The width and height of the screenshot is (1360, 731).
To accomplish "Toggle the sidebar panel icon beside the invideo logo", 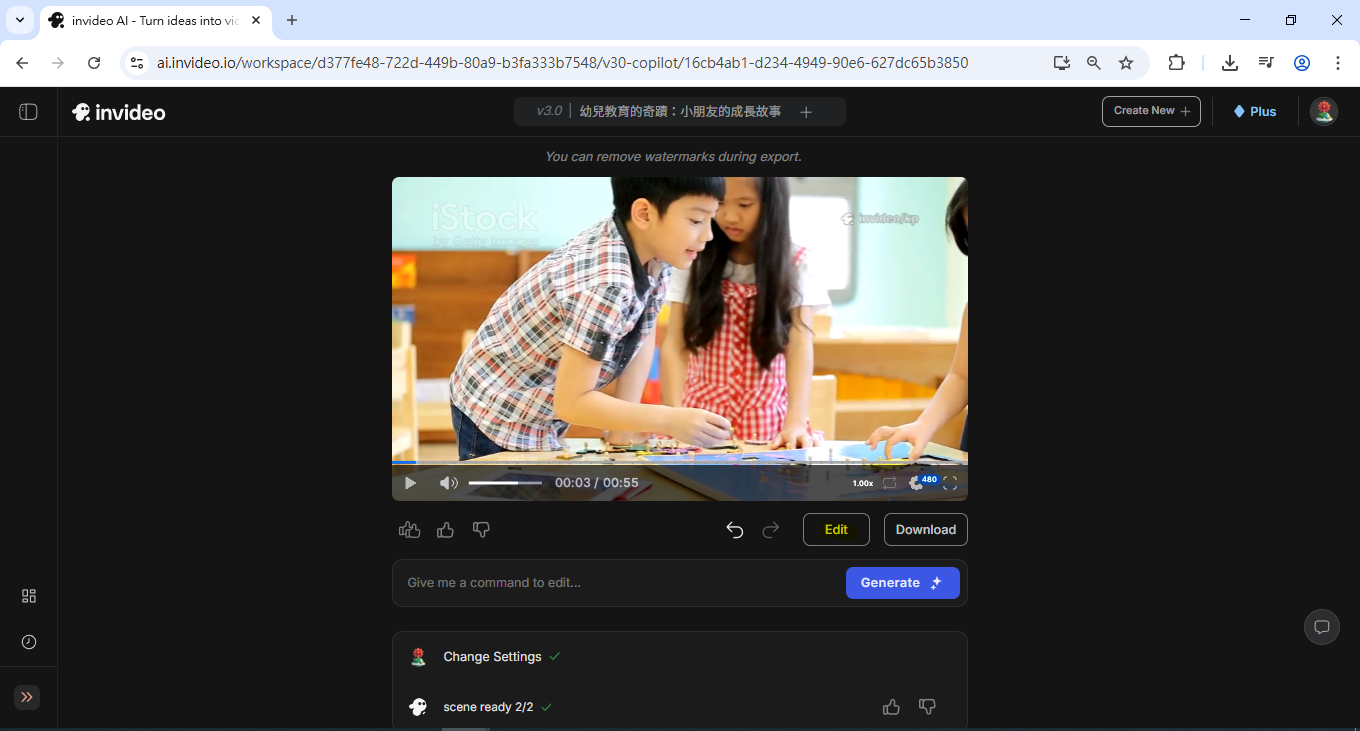I will click(28, 112).
